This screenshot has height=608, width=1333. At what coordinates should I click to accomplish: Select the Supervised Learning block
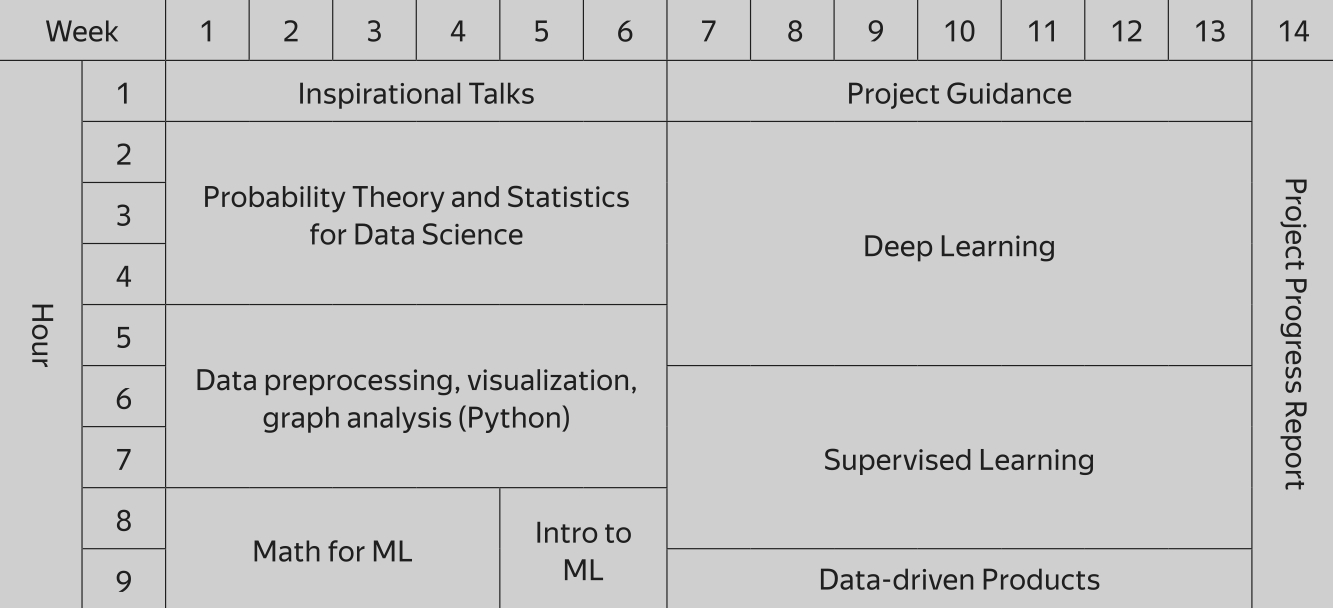point(959,458)
